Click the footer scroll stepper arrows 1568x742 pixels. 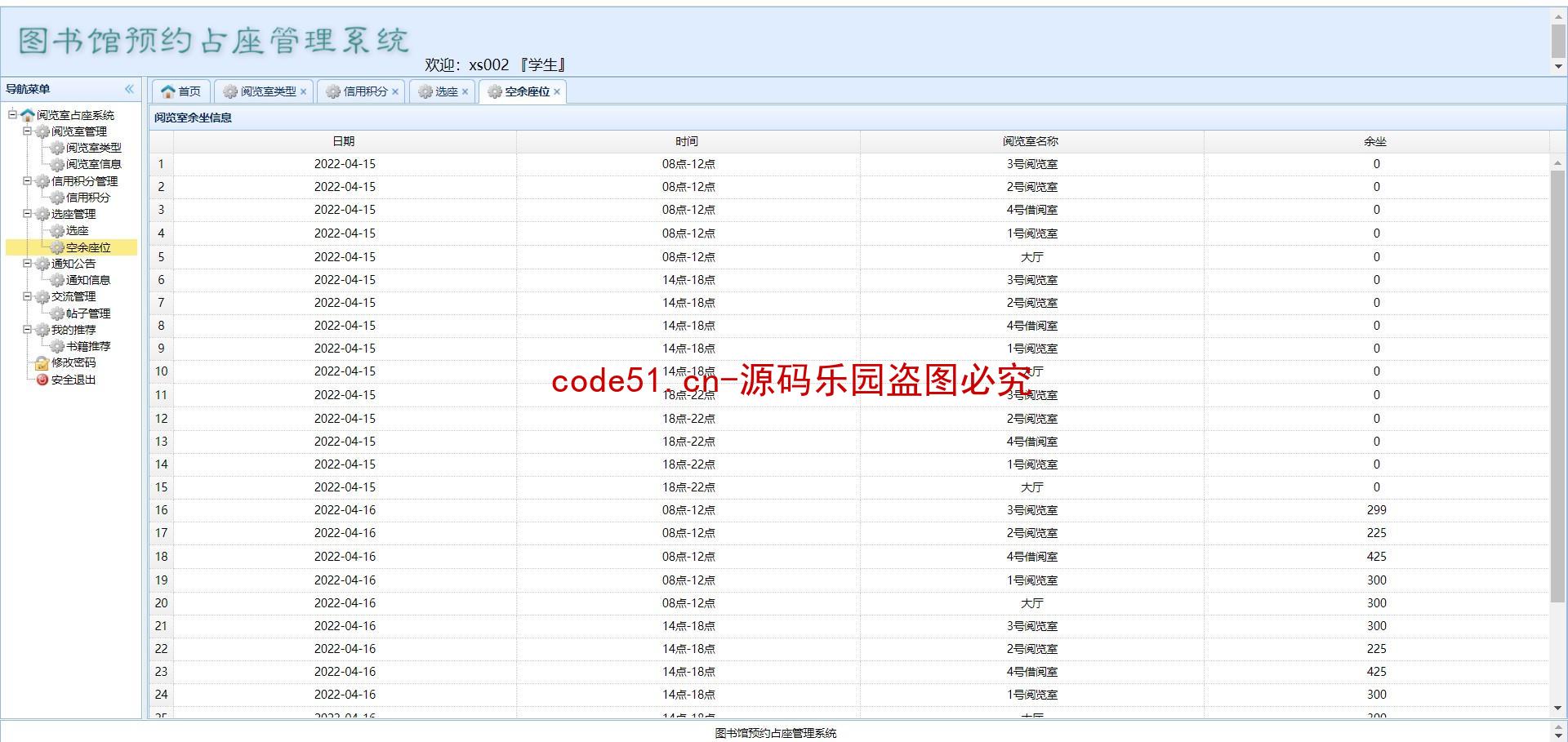coord(1558,732)
